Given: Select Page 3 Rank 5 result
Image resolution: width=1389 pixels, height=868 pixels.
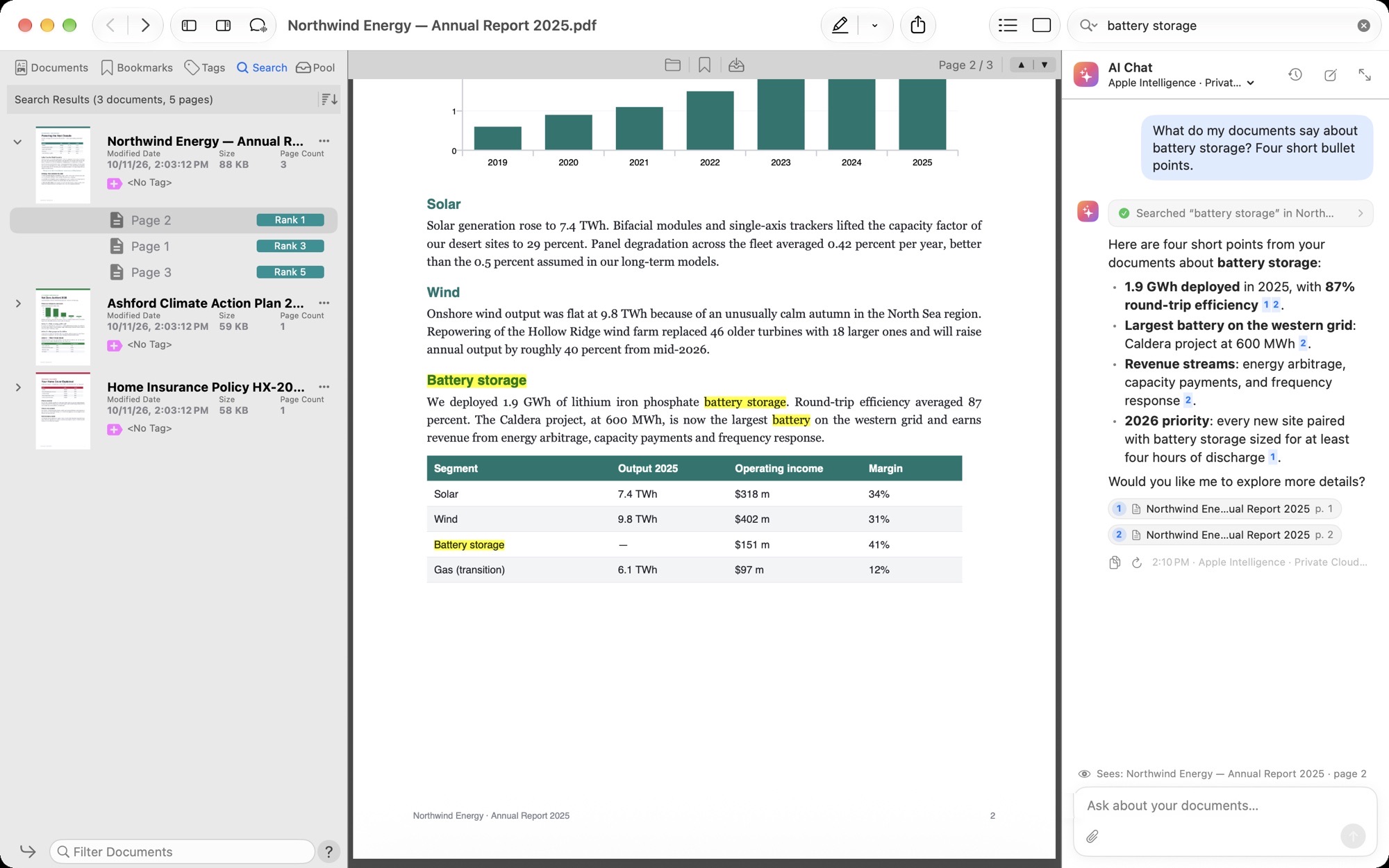Looking at the screenshot, I should pyautogui.click(x=174, y=272).
